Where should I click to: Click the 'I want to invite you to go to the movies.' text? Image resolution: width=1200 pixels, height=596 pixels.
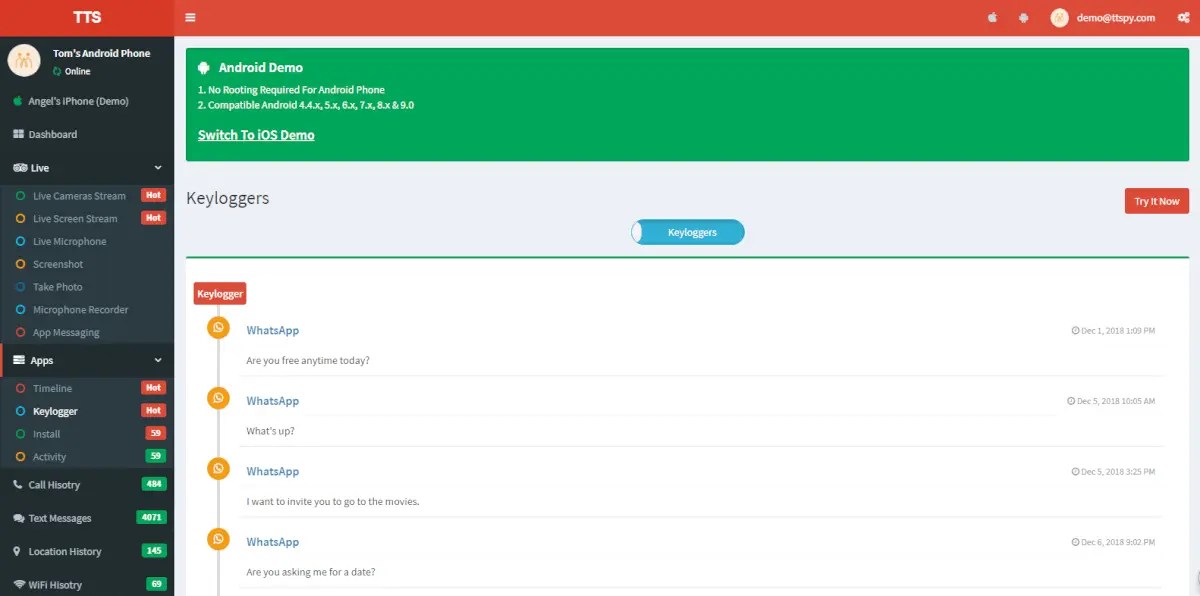333,501
